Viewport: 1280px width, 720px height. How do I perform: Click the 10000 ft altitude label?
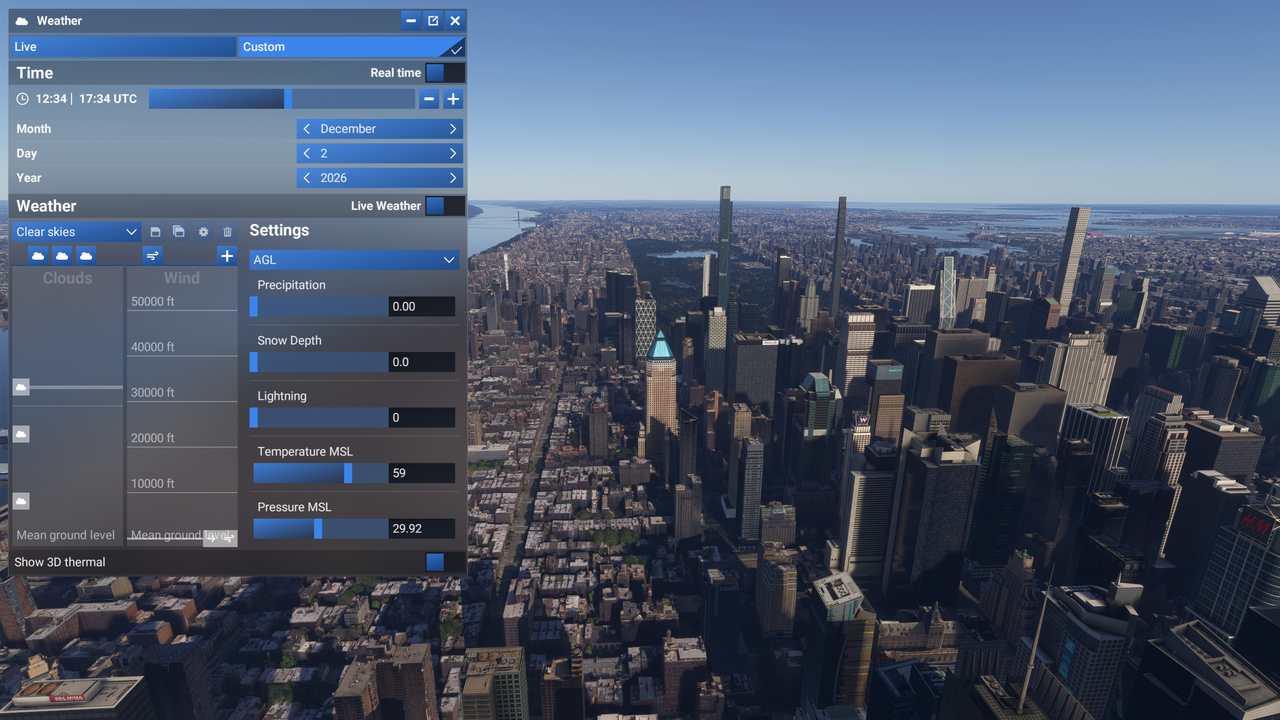tap(153, 483)
